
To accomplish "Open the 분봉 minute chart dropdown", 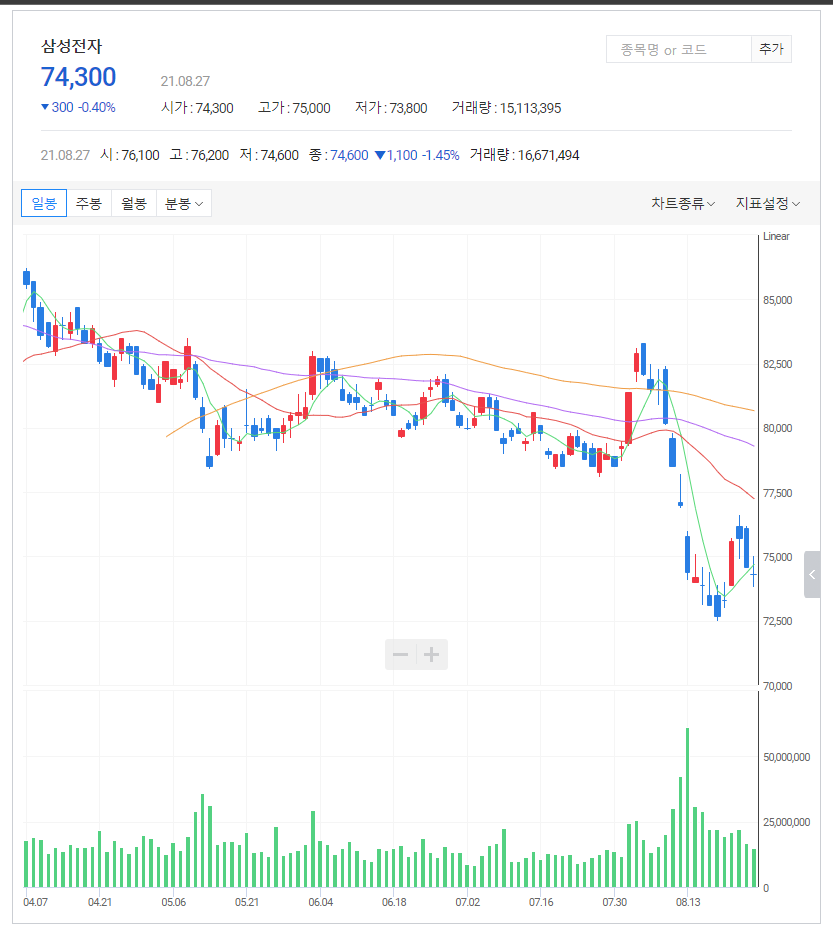I will pos(184,203).
